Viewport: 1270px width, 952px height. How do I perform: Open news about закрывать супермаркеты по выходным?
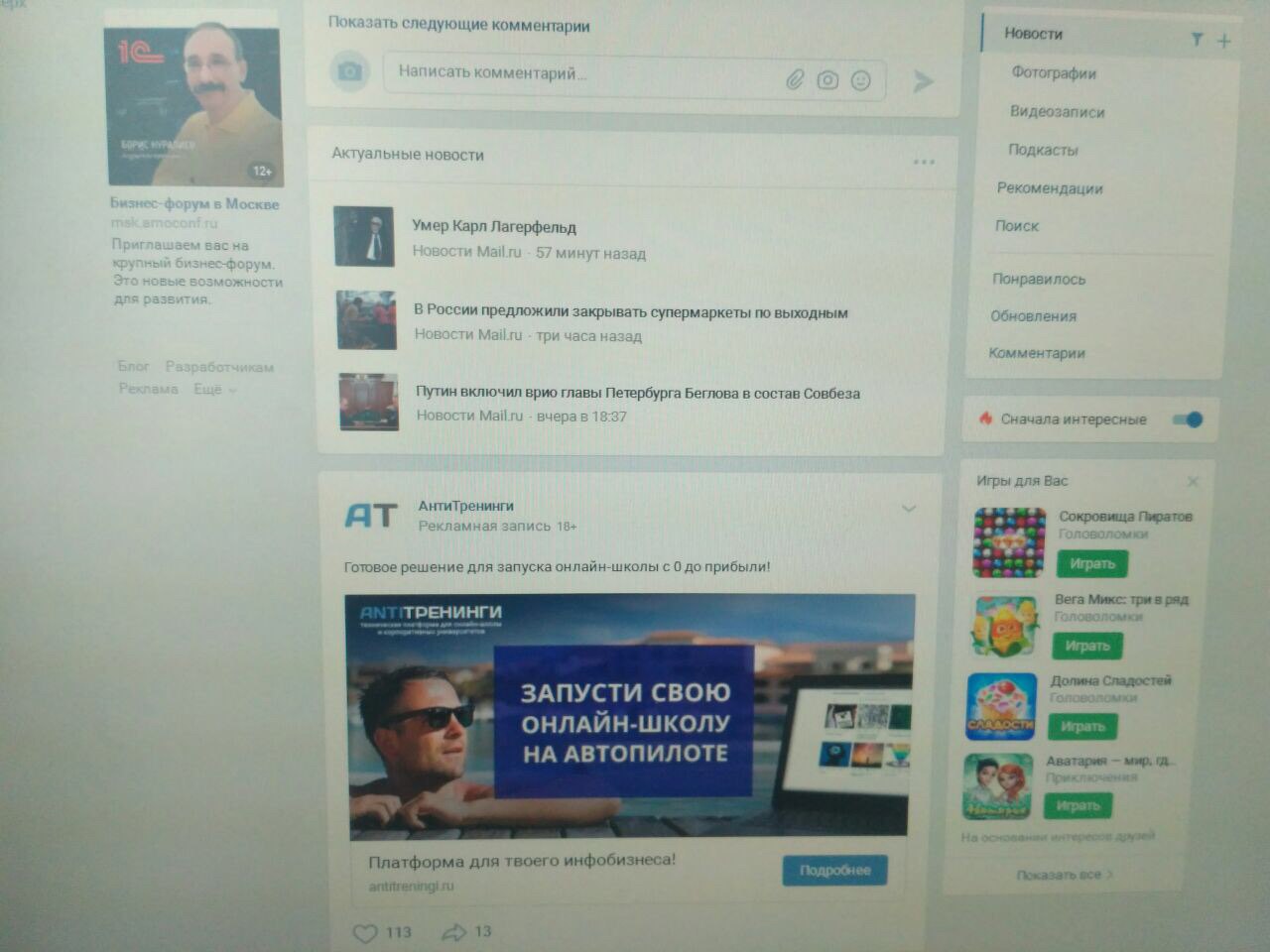[631, 312]
